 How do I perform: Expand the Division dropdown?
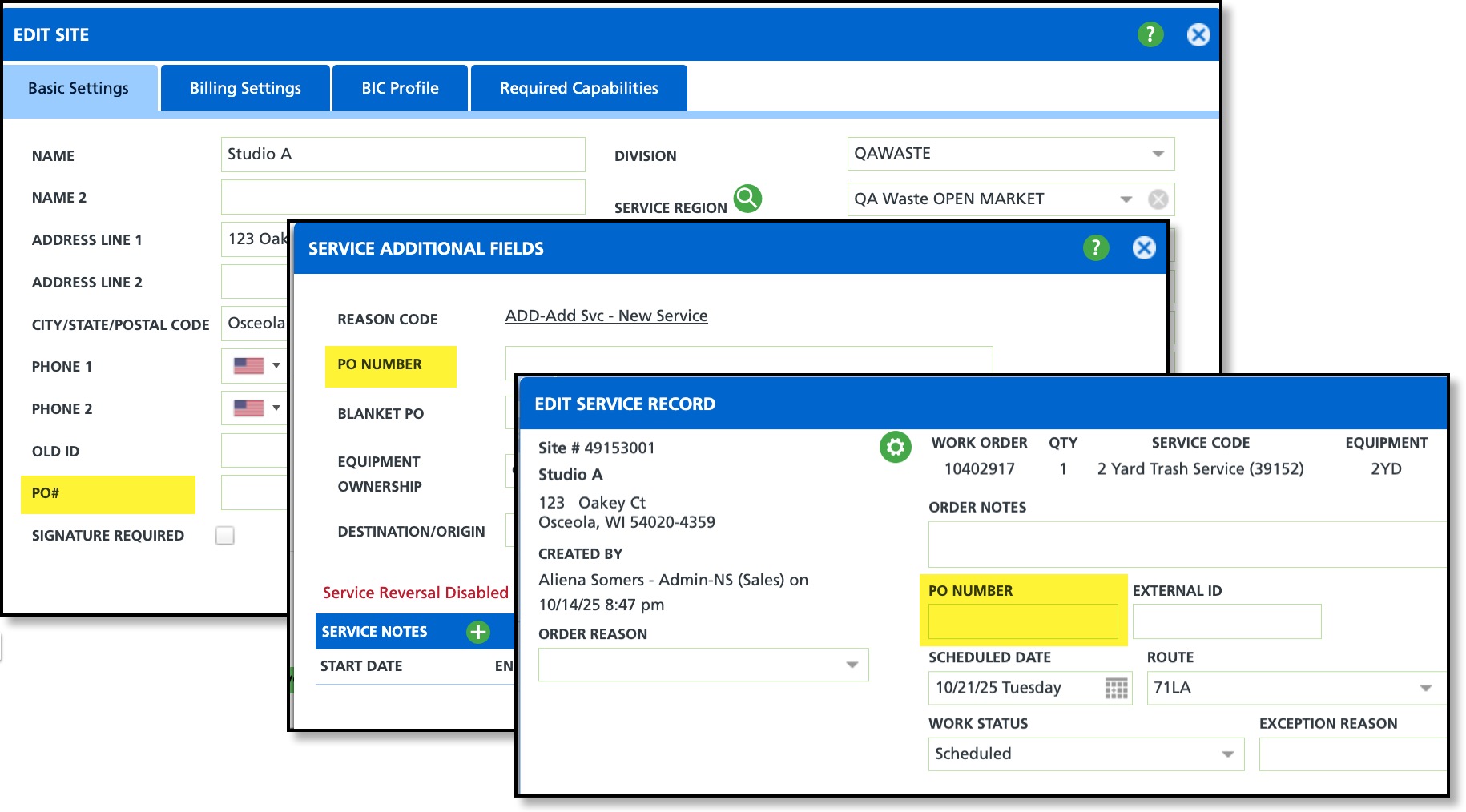(x=1158, y=154)
